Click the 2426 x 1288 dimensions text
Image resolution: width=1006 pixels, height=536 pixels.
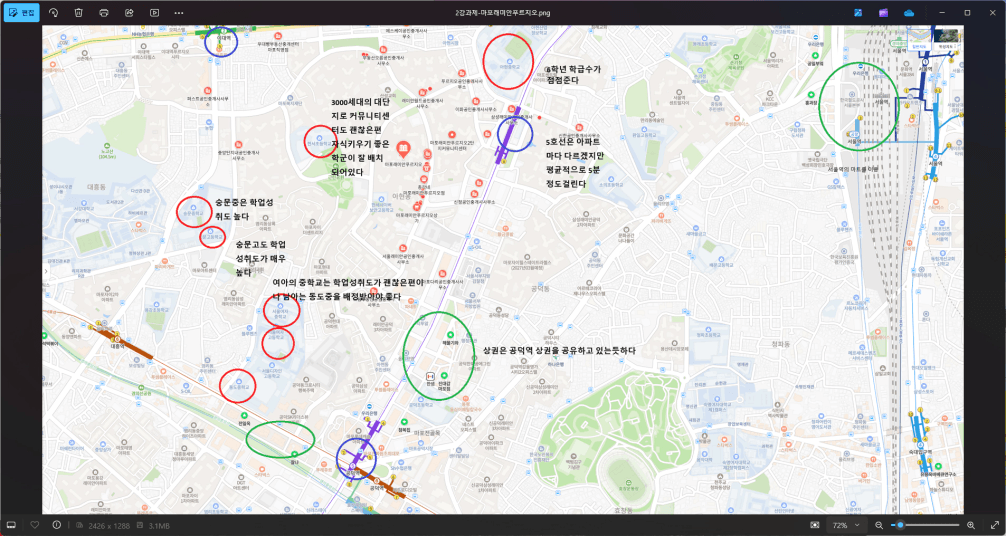111,526
